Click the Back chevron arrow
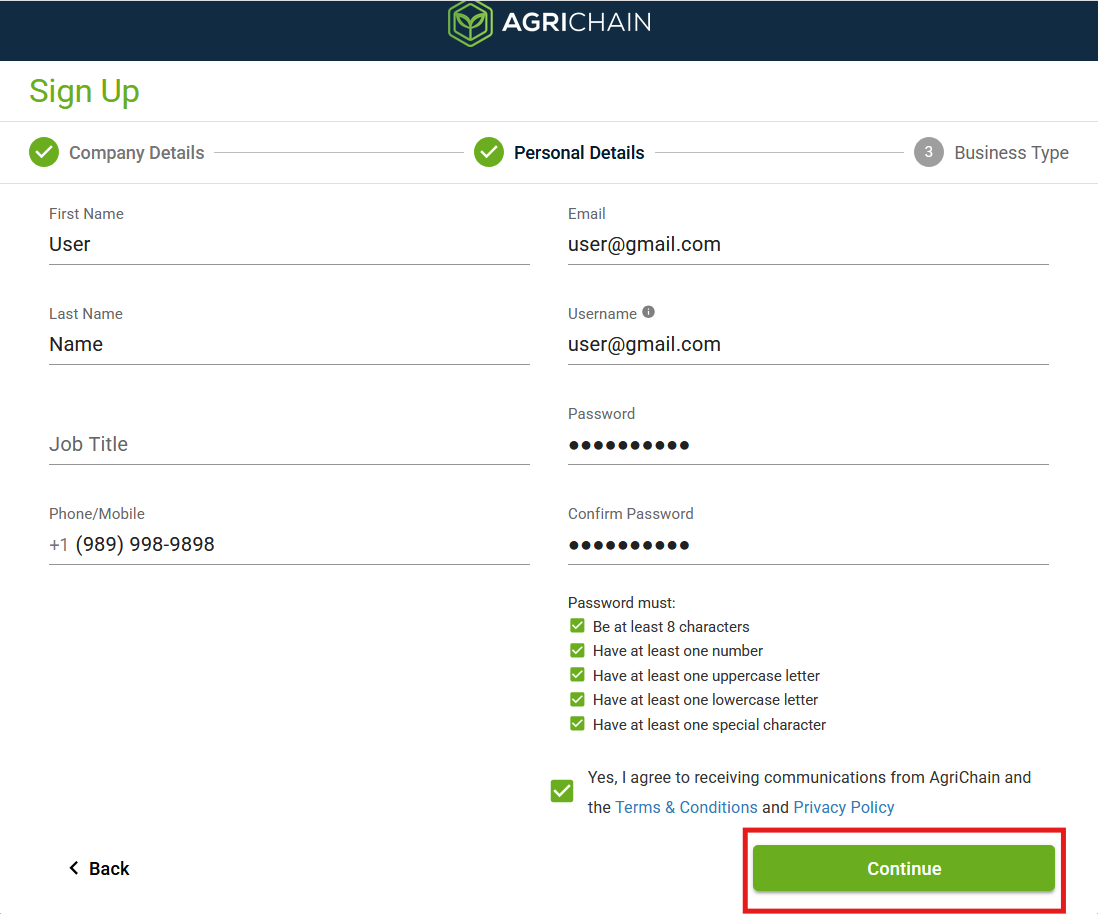The width and height of the screenshot is (1098, 915). [74, 868]
